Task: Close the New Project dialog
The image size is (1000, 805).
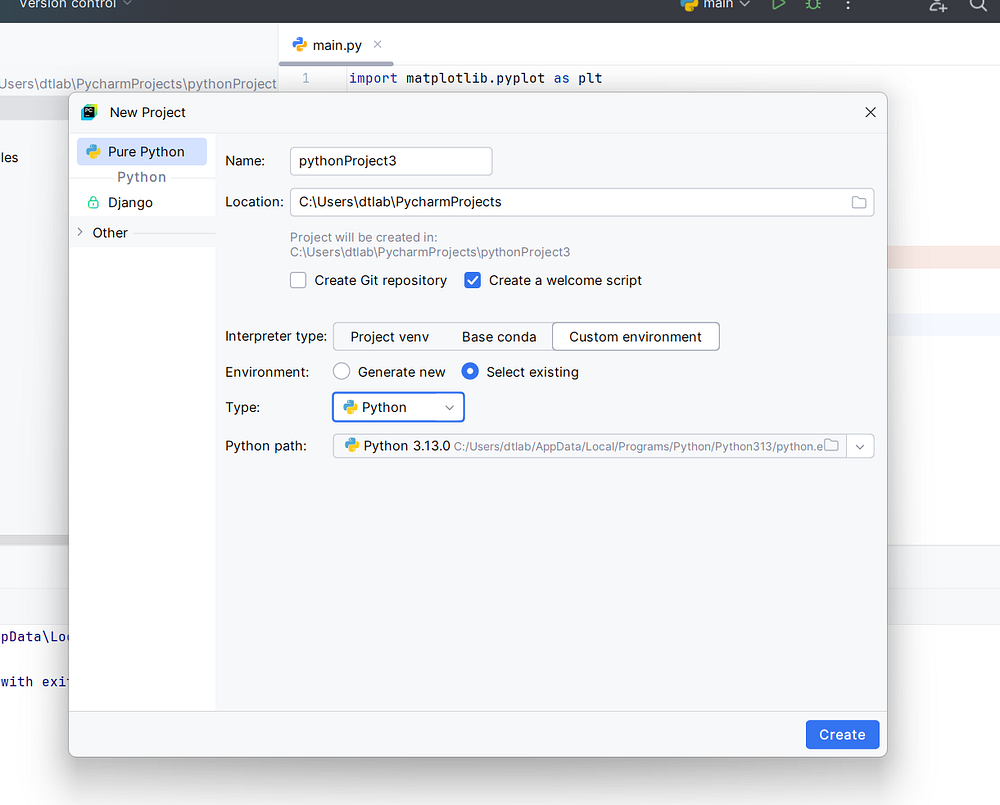Action: pyautogui.click(x=870, y=112)
